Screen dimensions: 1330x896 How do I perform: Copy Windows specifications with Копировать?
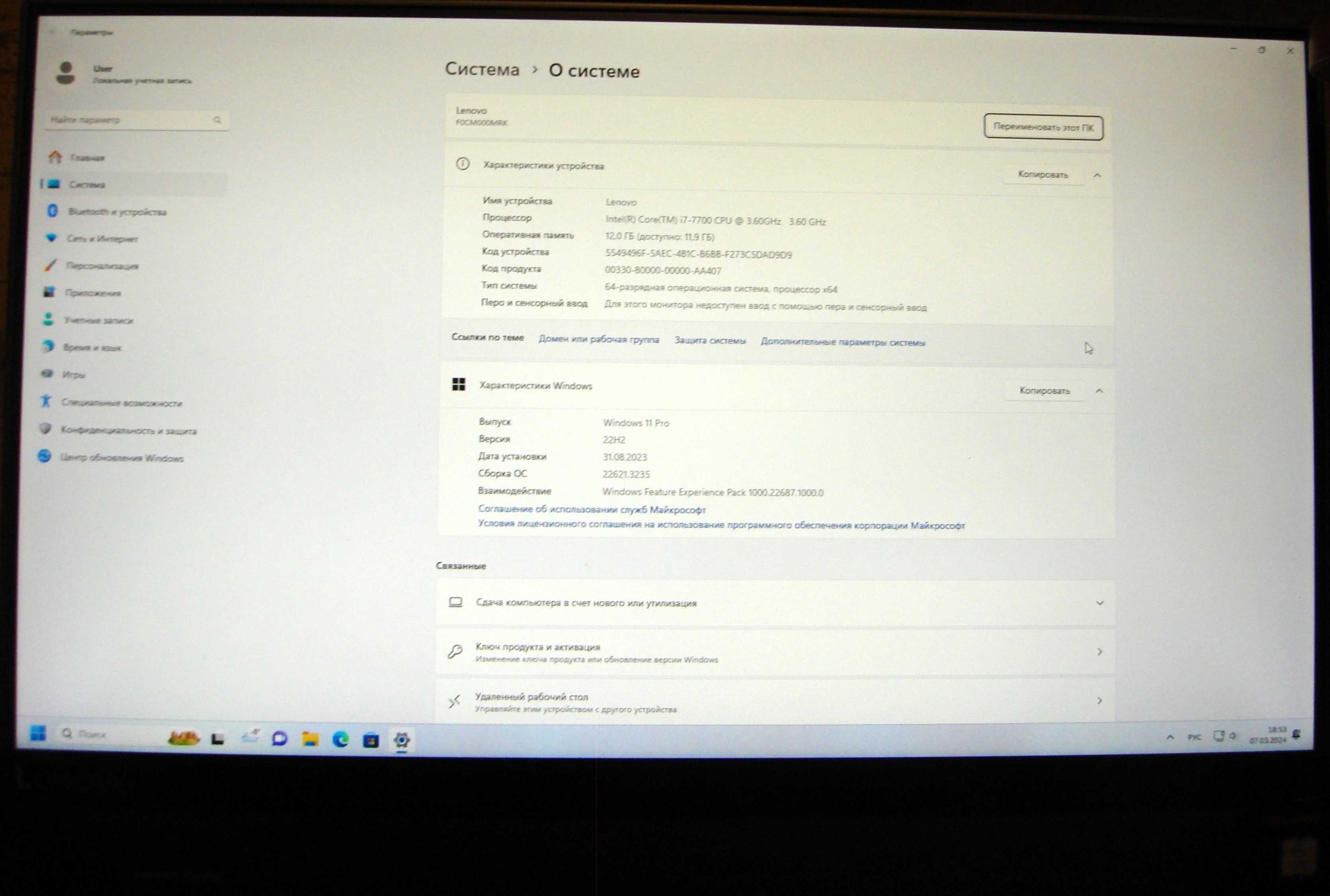1044,390
